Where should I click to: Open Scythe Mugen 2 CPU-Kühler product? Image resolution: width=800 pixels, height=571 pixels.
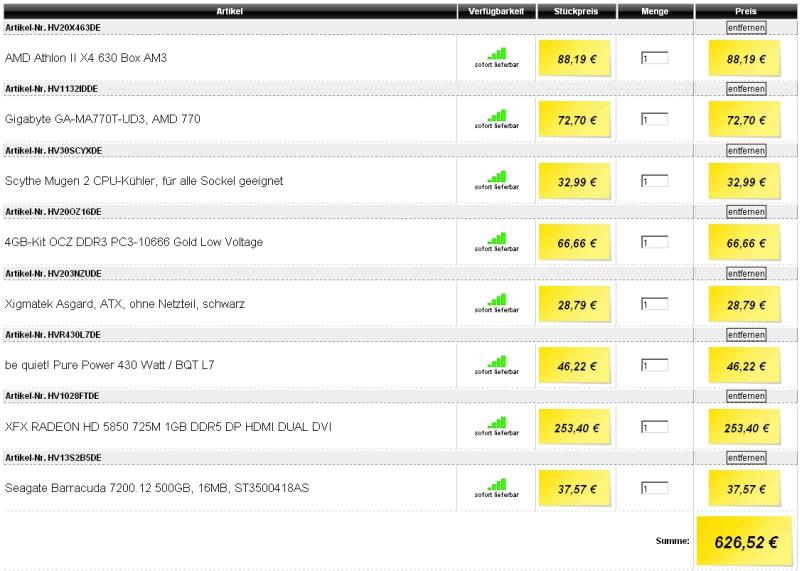tap(144, 181)
